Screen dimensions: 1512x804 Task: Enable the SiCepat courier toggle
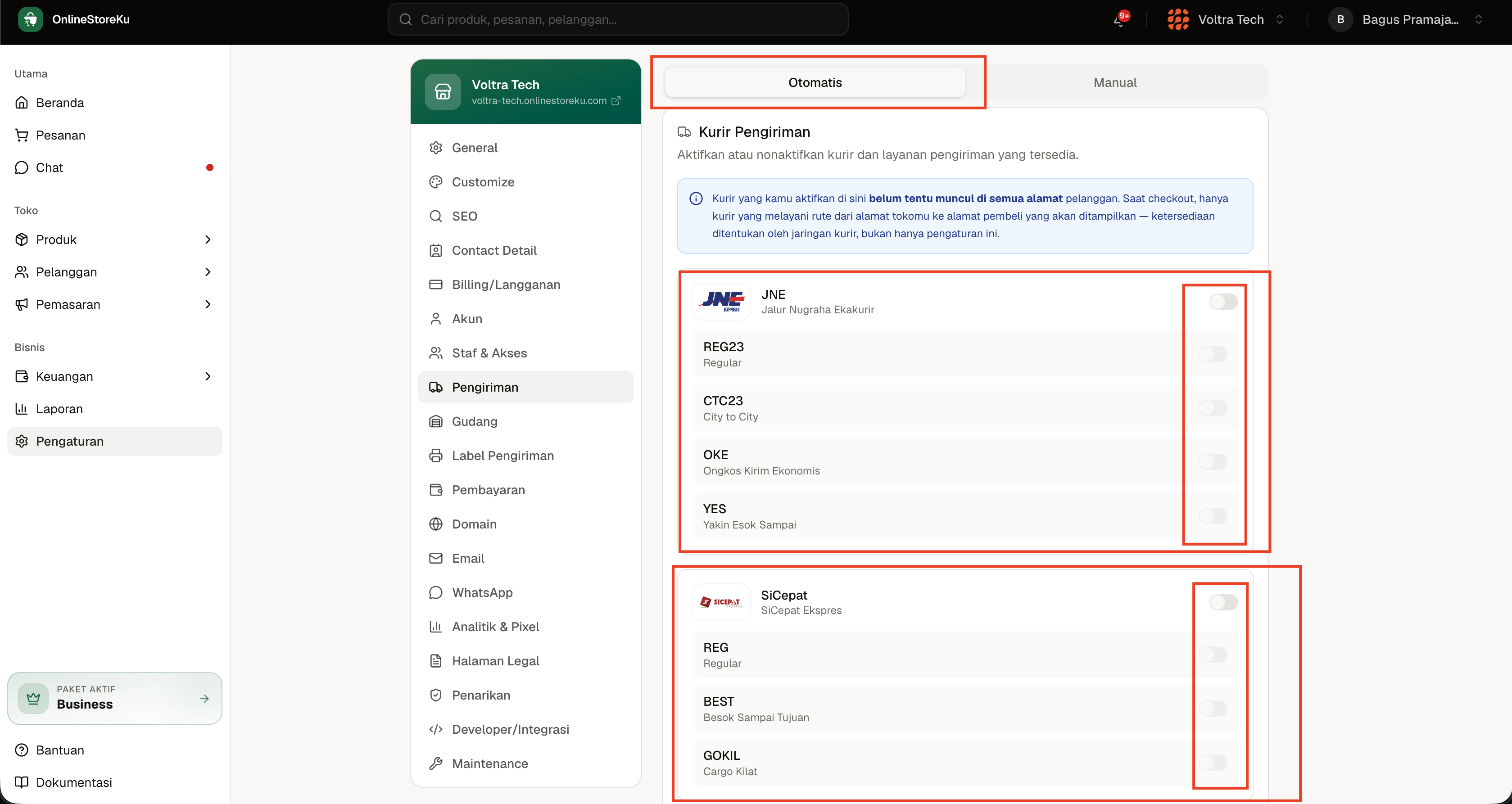pos(1223,602)
